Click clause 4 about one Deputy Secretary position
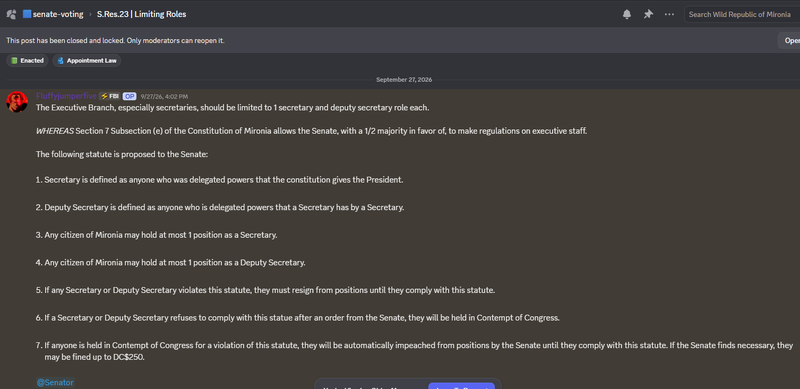800x389 pixels. [170, 262]
